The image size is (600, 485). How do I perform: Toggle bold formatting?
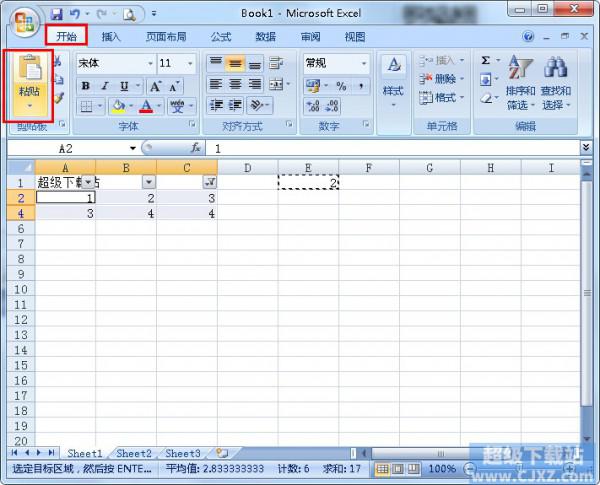(86, 86)
